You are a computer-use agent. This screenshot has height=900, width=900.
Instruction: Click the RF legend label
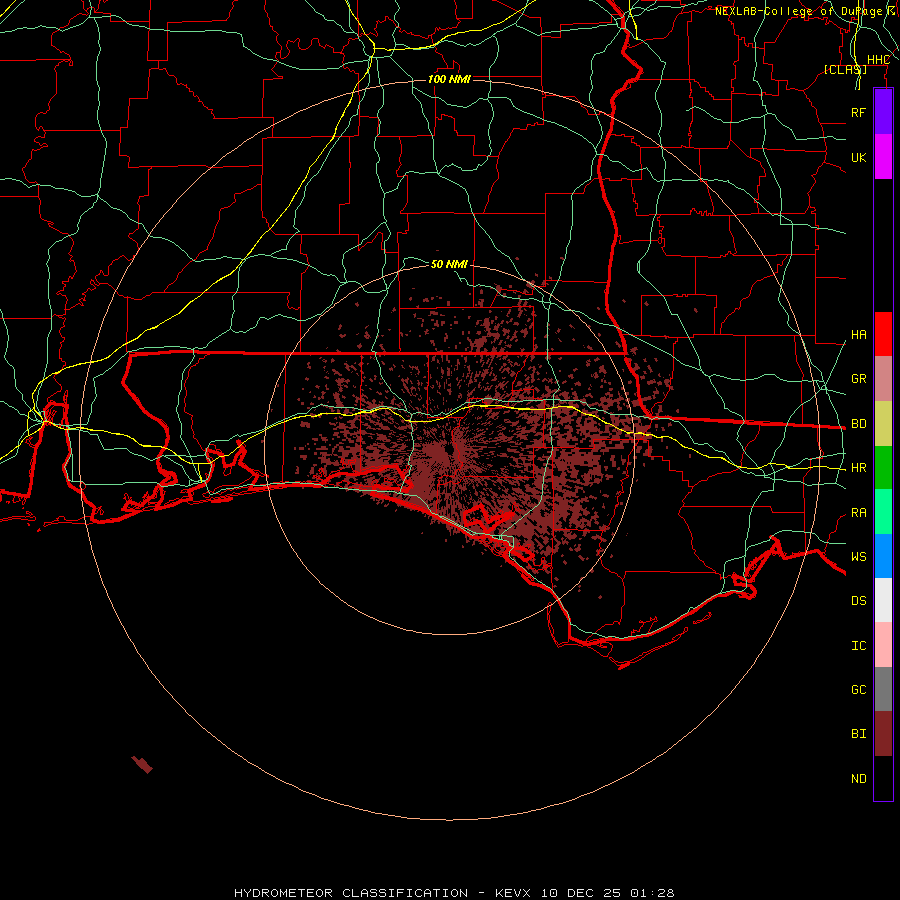coord(858,112)
